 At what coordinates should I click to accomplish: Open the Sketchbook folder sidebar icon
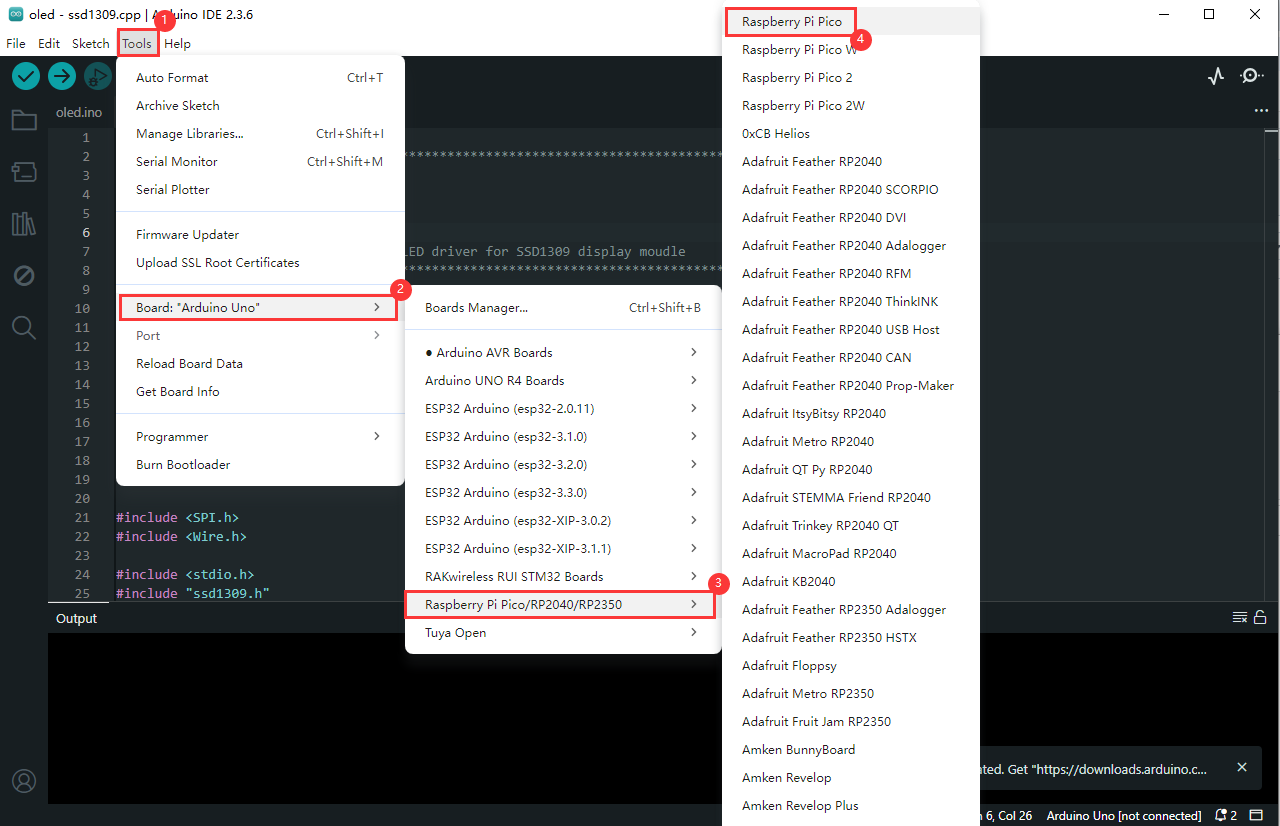[x=24, y=121]
